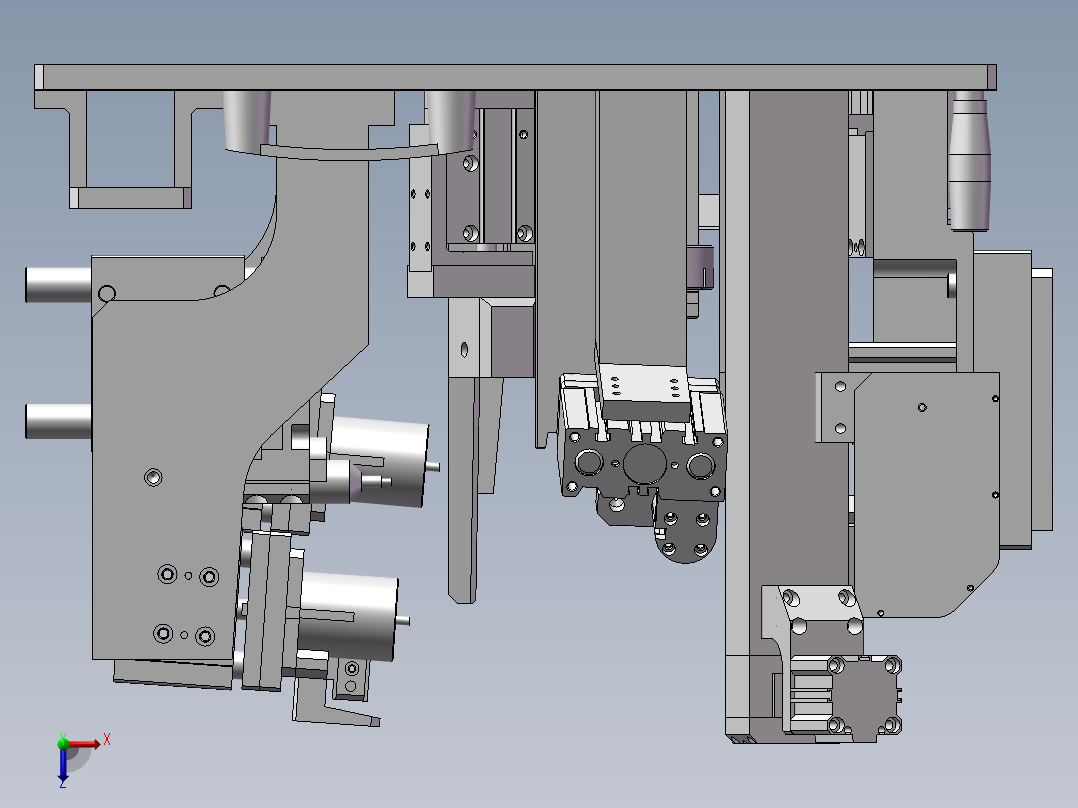
Task: Select the knurled cylindrical handle at top right
Action: [x=969, y=162]
